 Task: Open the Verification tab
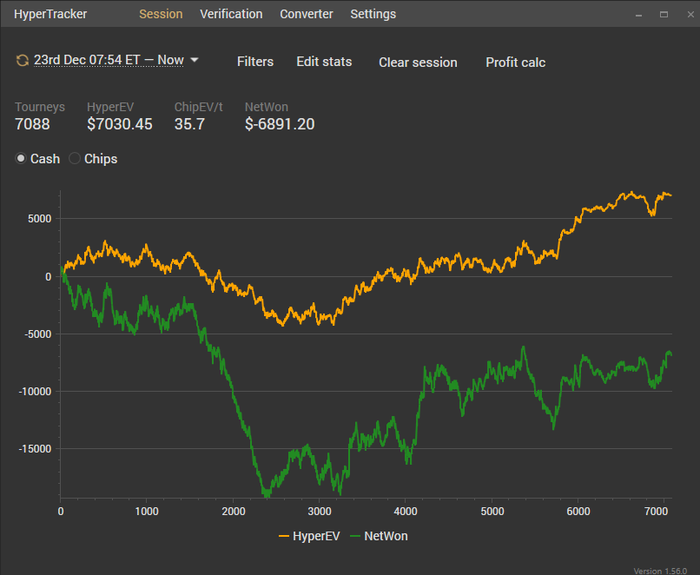coord(231,14)
